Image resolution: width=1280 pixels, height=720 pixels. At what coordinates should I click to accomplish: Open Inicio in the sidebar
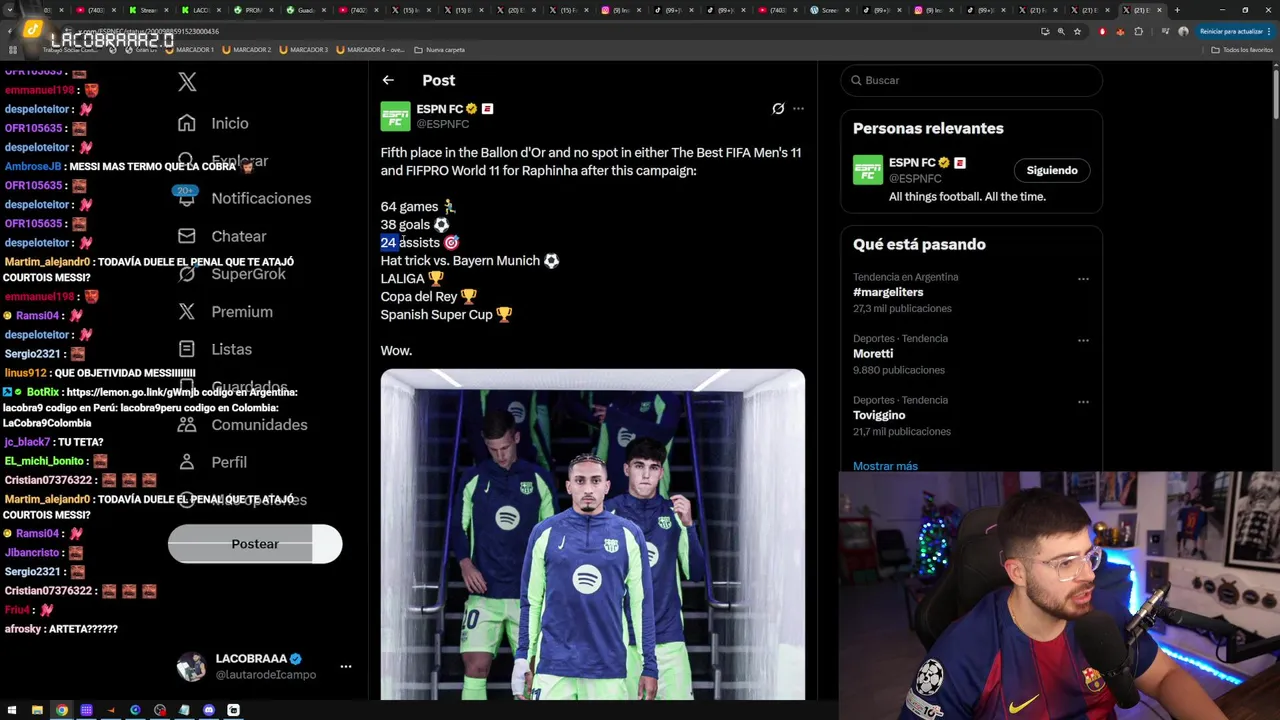[x=230, y=123]
